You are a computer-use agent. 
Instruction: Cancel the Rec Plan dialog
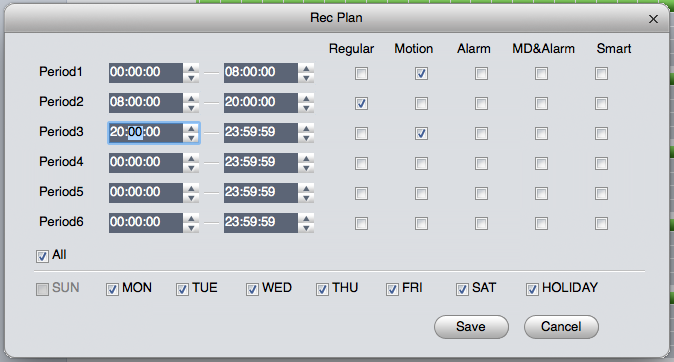[x=561, y=327]
